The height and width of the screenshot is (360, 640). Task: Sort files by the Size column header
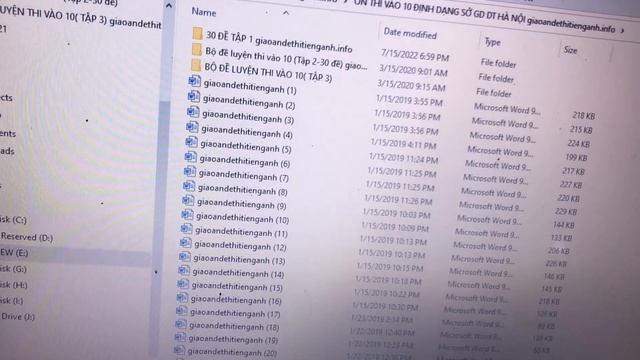click(570, 50)
